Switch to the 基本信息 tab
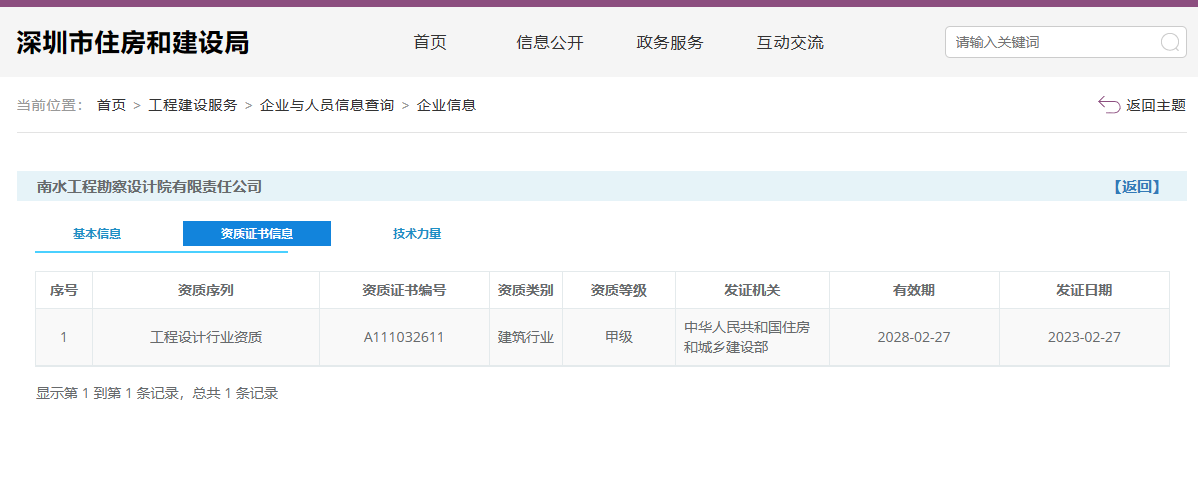The image size is (1198, 487). 97,234
